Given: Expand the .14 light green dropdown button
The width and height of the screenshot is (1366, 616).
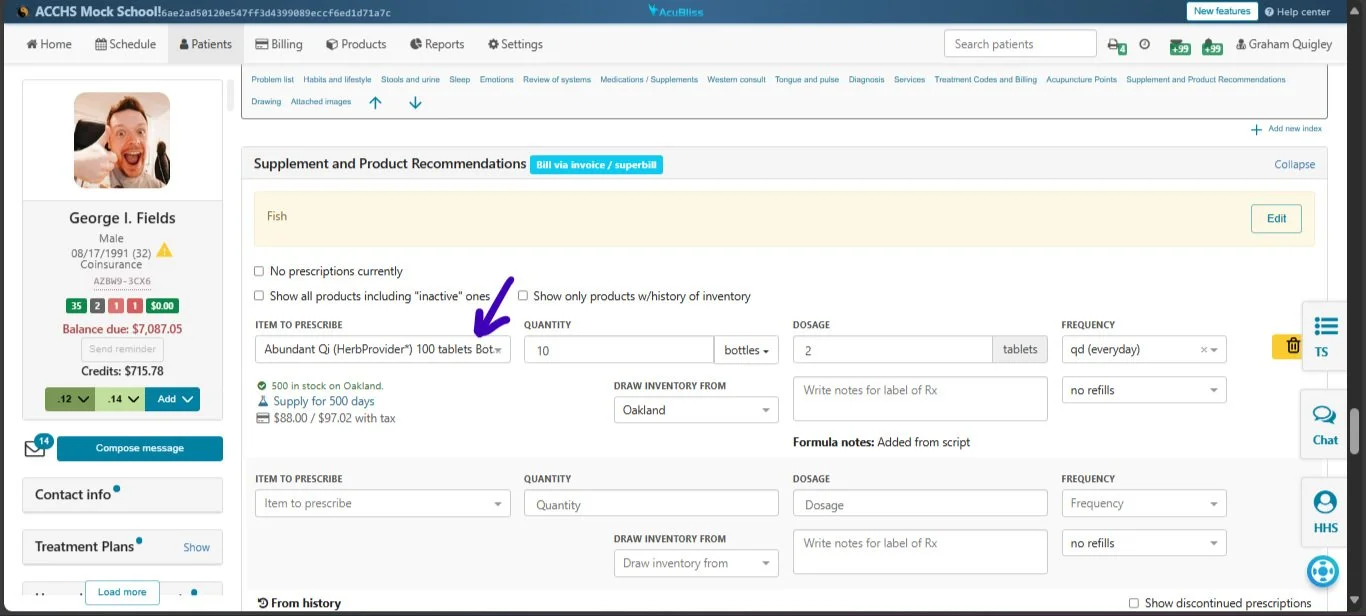Looking at the screenshot, I should (120, 399).
